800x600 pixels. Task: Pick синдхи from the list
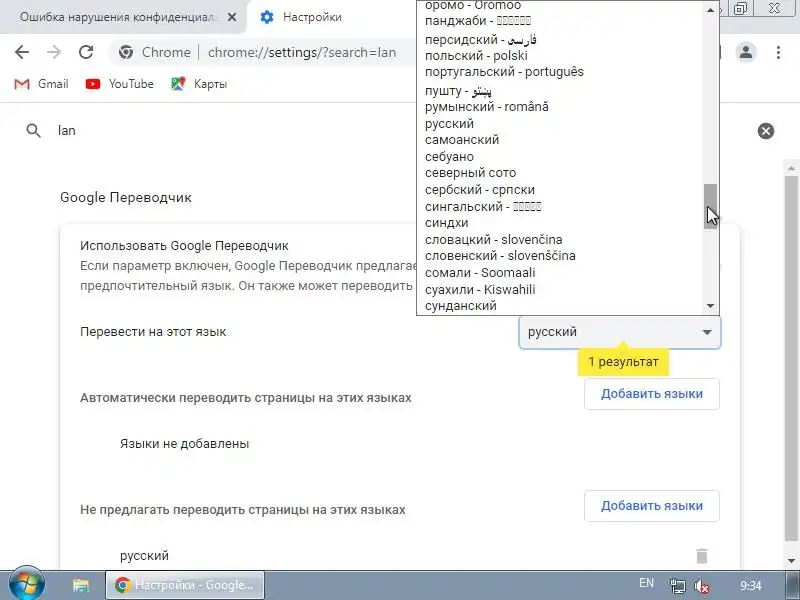pyautogui.click(x=560, y=223)
